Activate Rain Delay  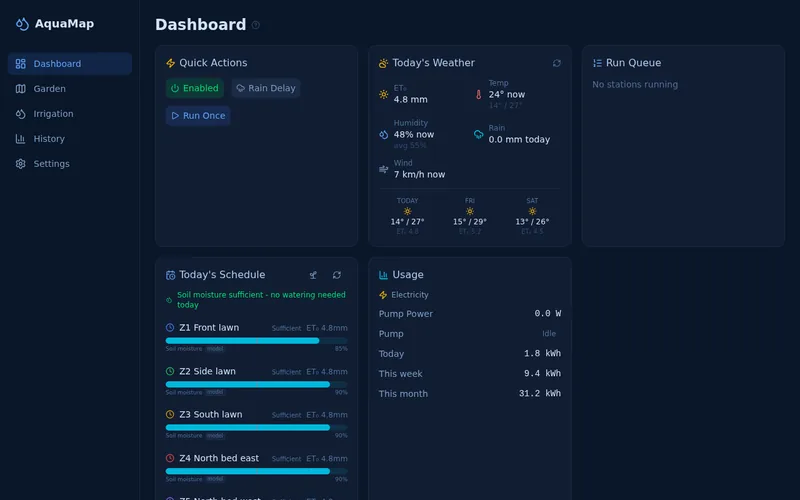point(266,88)
